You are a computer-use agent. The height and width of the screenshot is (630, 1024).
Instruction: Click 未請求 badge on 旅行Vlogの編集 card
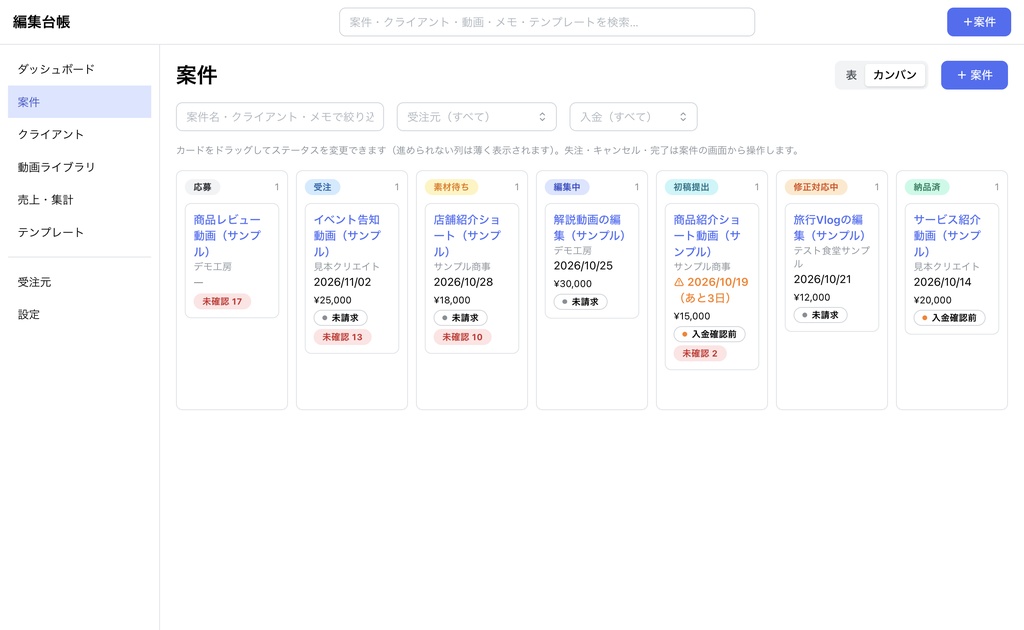(x=820, y=315)
